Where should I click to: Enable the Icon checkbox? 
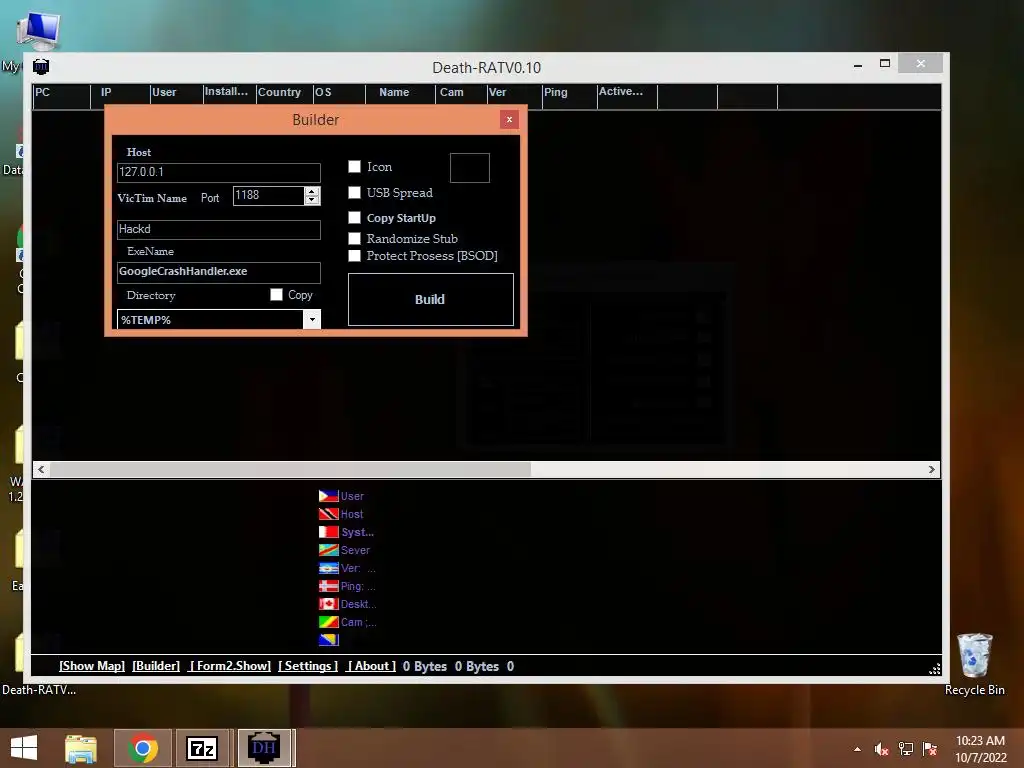(355, 167)
